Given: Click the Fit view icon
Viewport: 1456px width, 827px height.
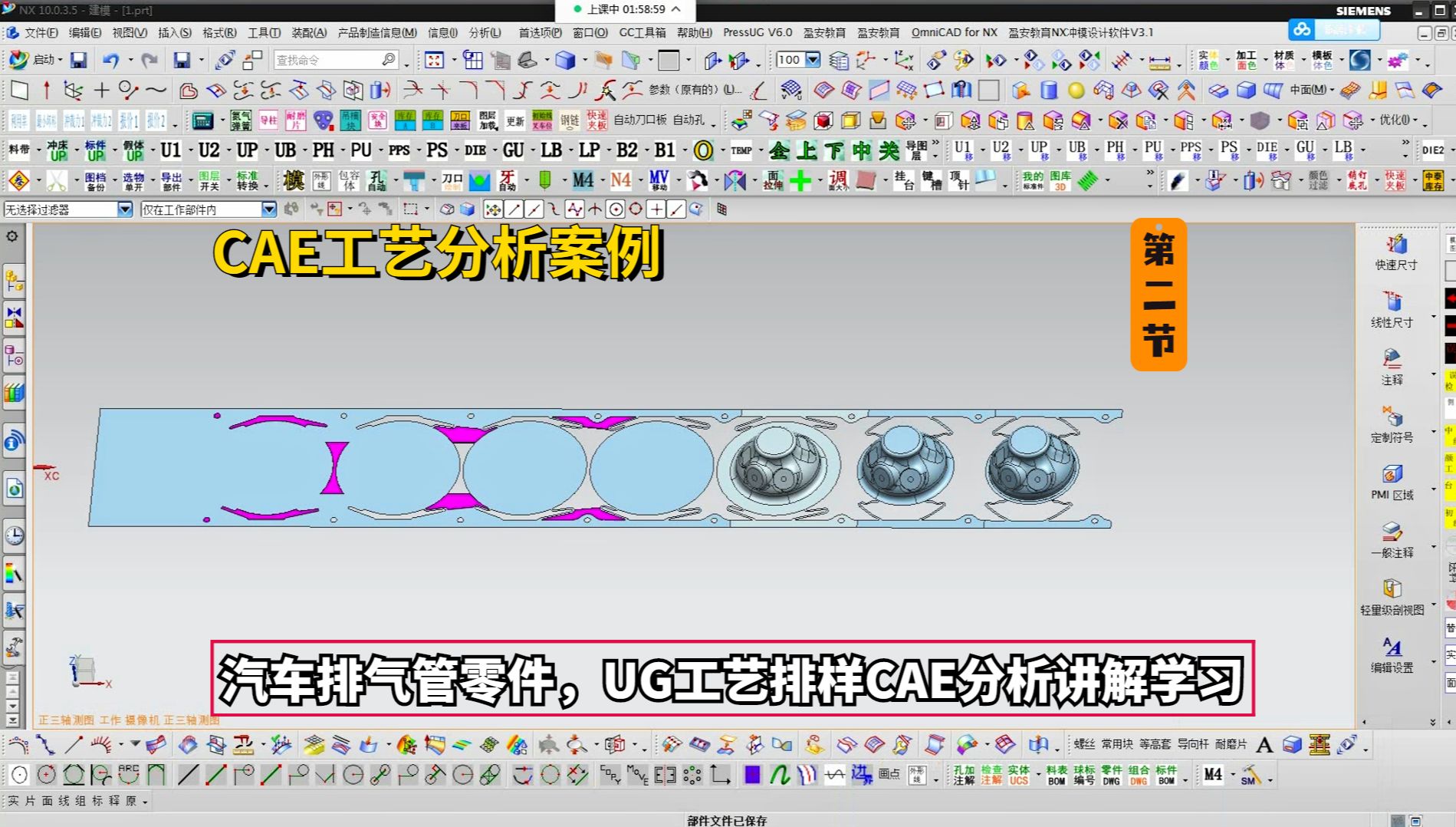Looking at the screenshot, I should [x=434, y=60].
